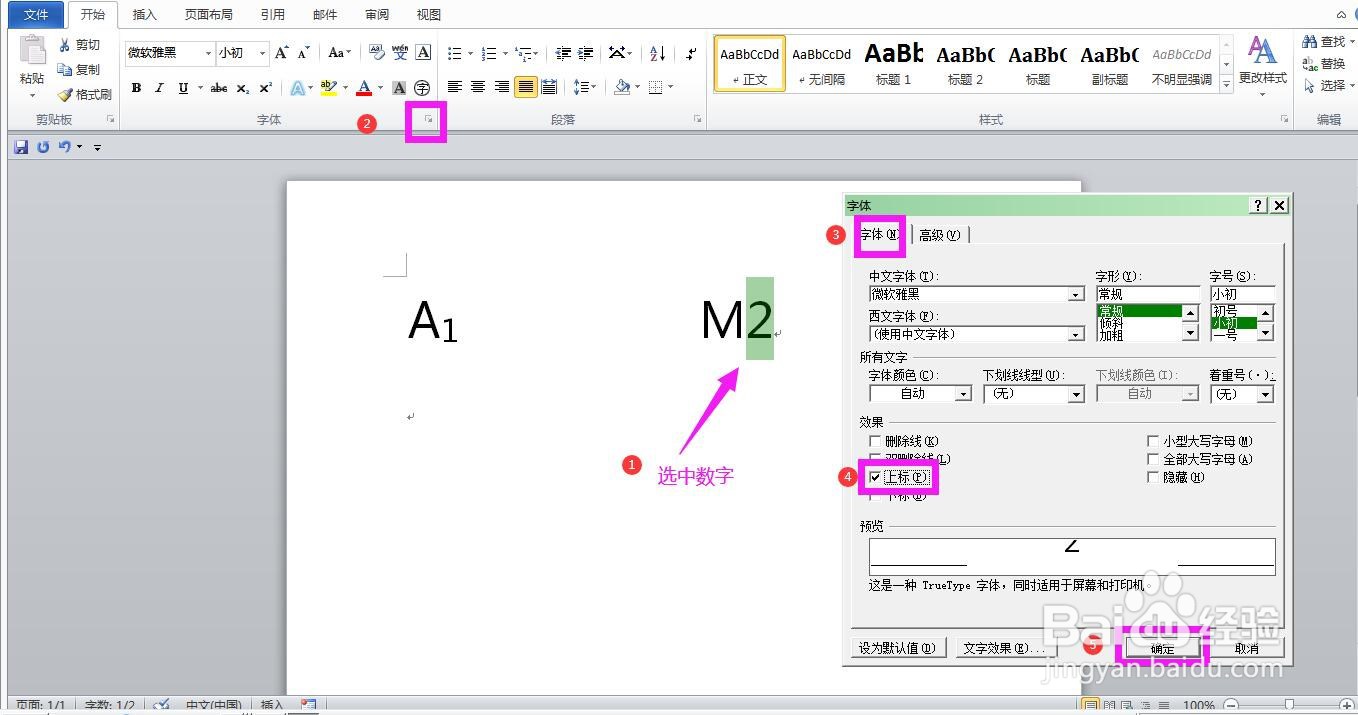
Task: Click the red font color A swatch
Action: (x=363, y=88)
